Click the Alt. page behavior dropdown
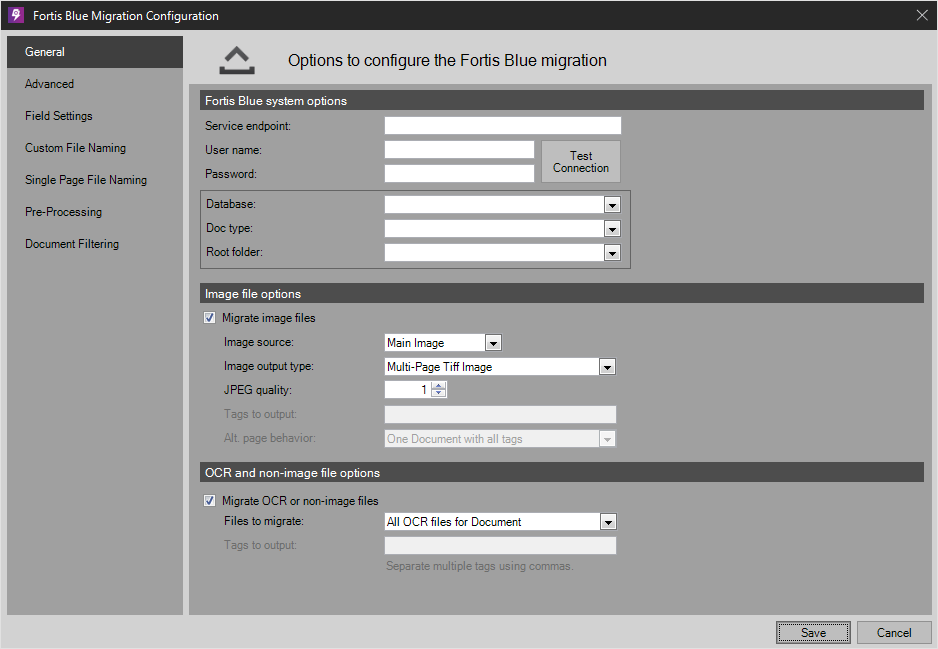This screenshot has width=938, height=649. pyautogui.click(x=500, y=438)
